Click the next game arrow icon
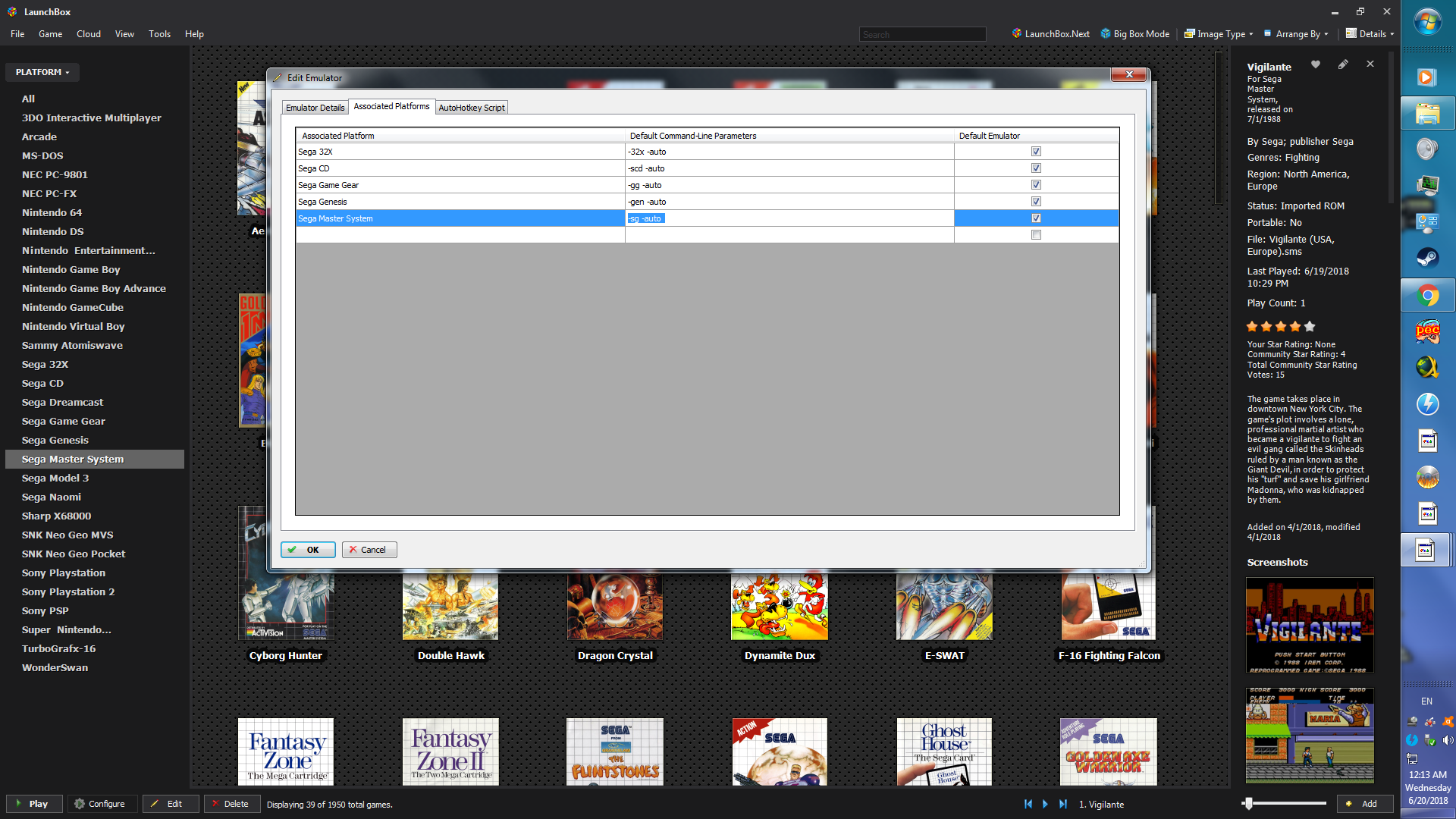The width and height of the screenshot is (1456, 819). pos(1046,804)
